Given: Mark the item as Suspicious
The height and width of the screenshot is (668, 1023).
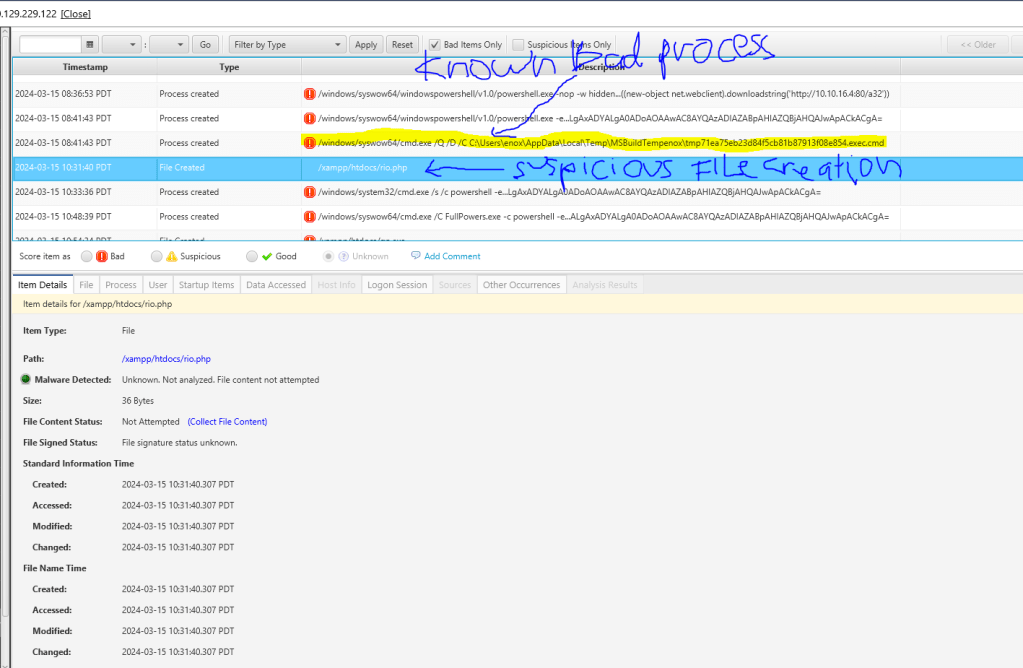Looking at the screenshot, I should pos(156,256).
